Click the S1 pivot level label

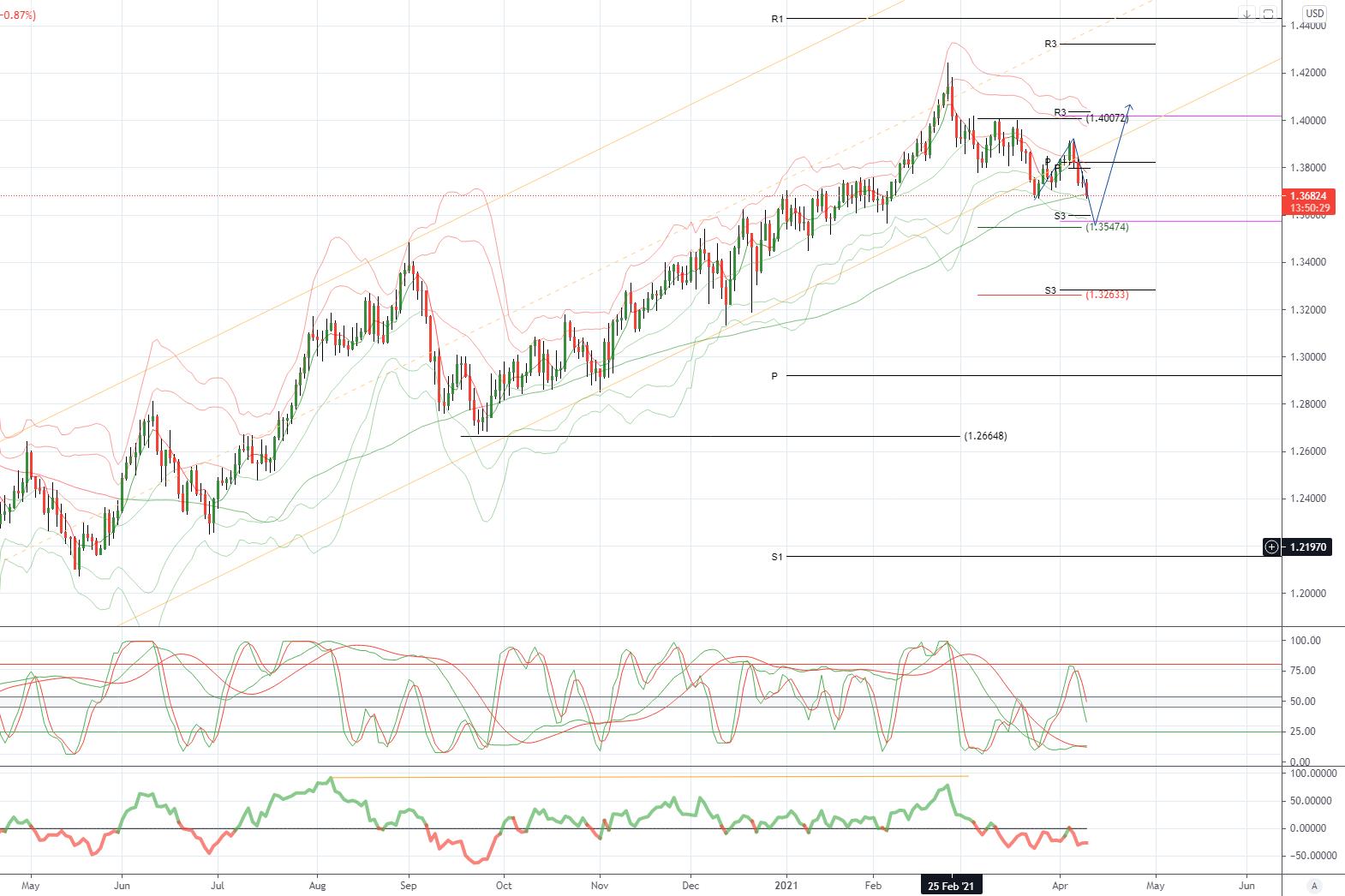tap(777, 557)
